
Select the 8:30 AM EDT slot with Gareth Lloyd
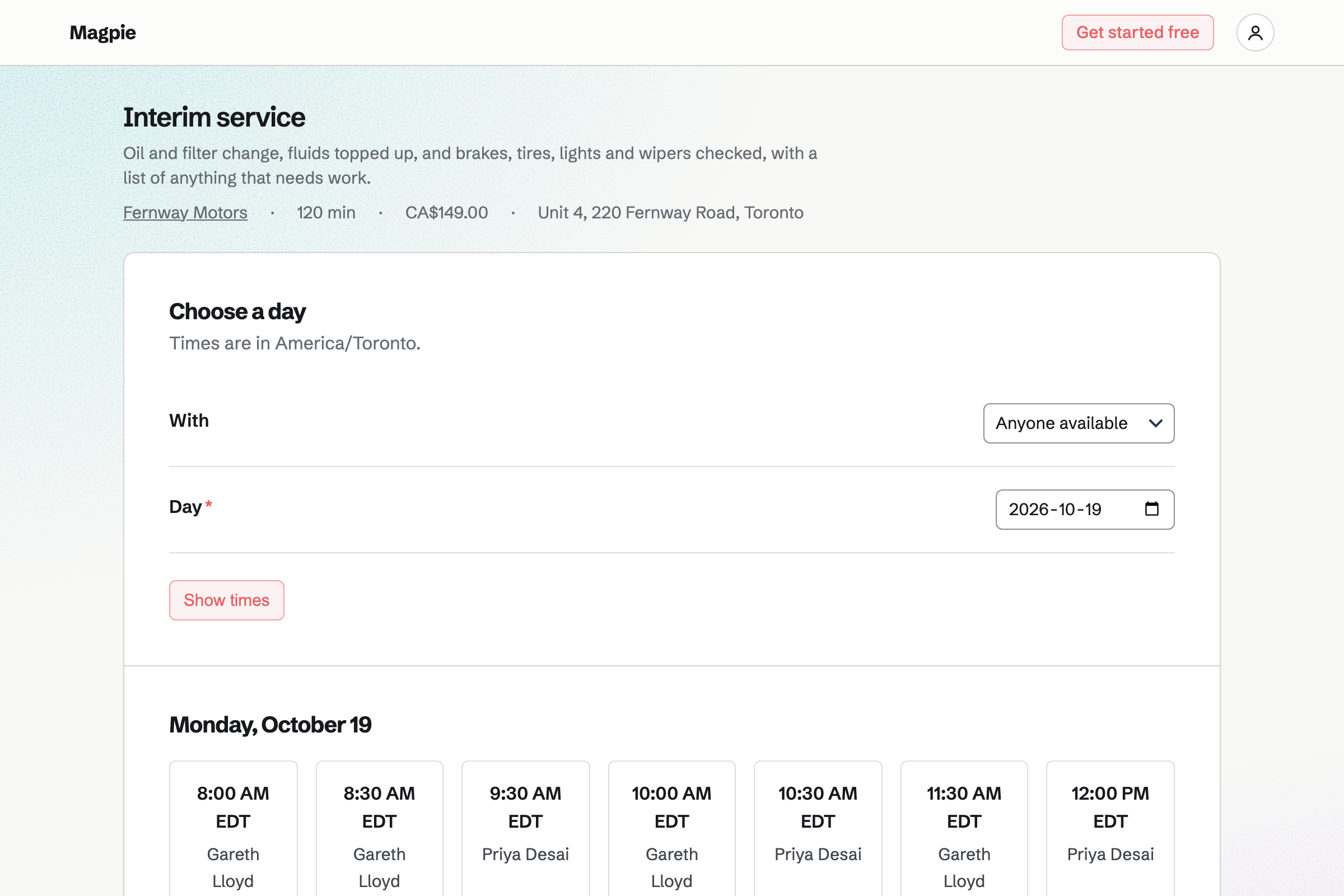coord(380,829)
